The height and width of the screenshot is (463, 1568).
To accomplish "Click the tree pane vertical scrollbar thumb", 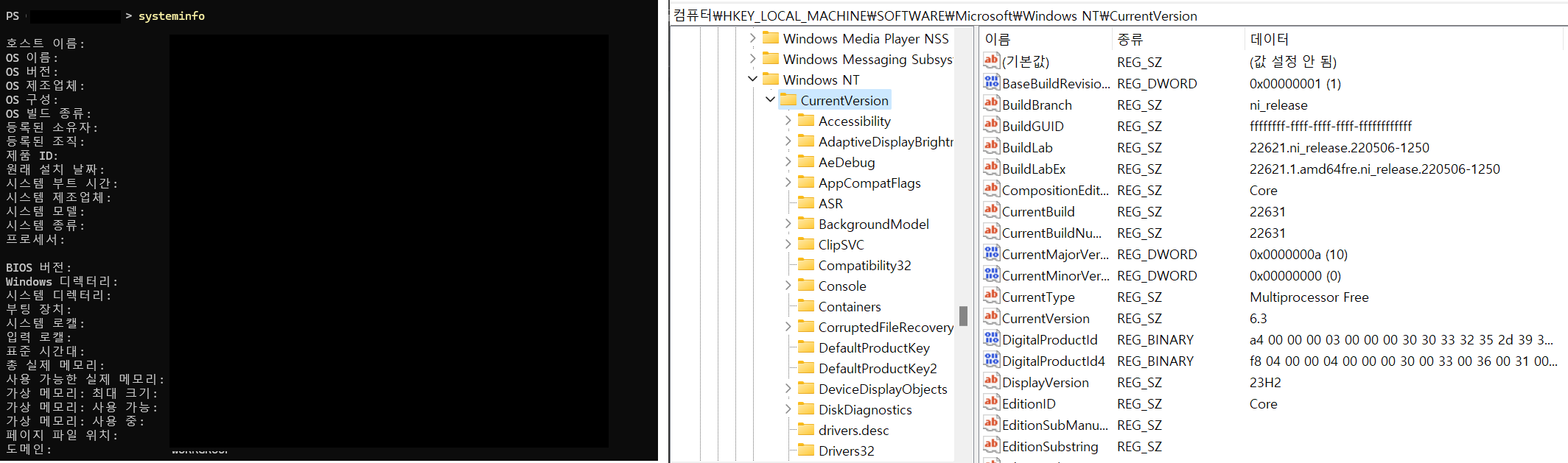I will click(x=963, y=316).
